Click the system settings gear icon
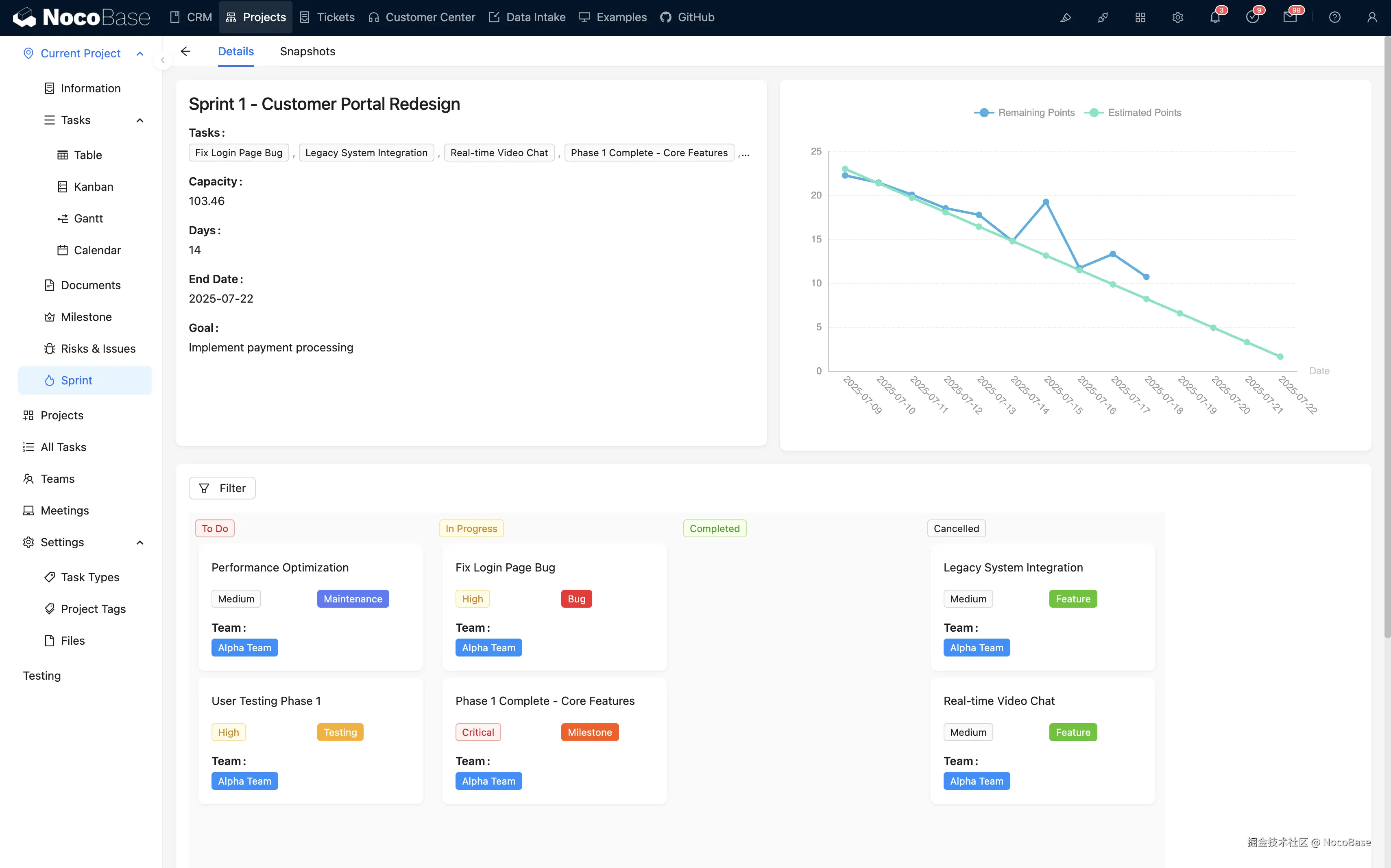 (x=1177, y=17)
